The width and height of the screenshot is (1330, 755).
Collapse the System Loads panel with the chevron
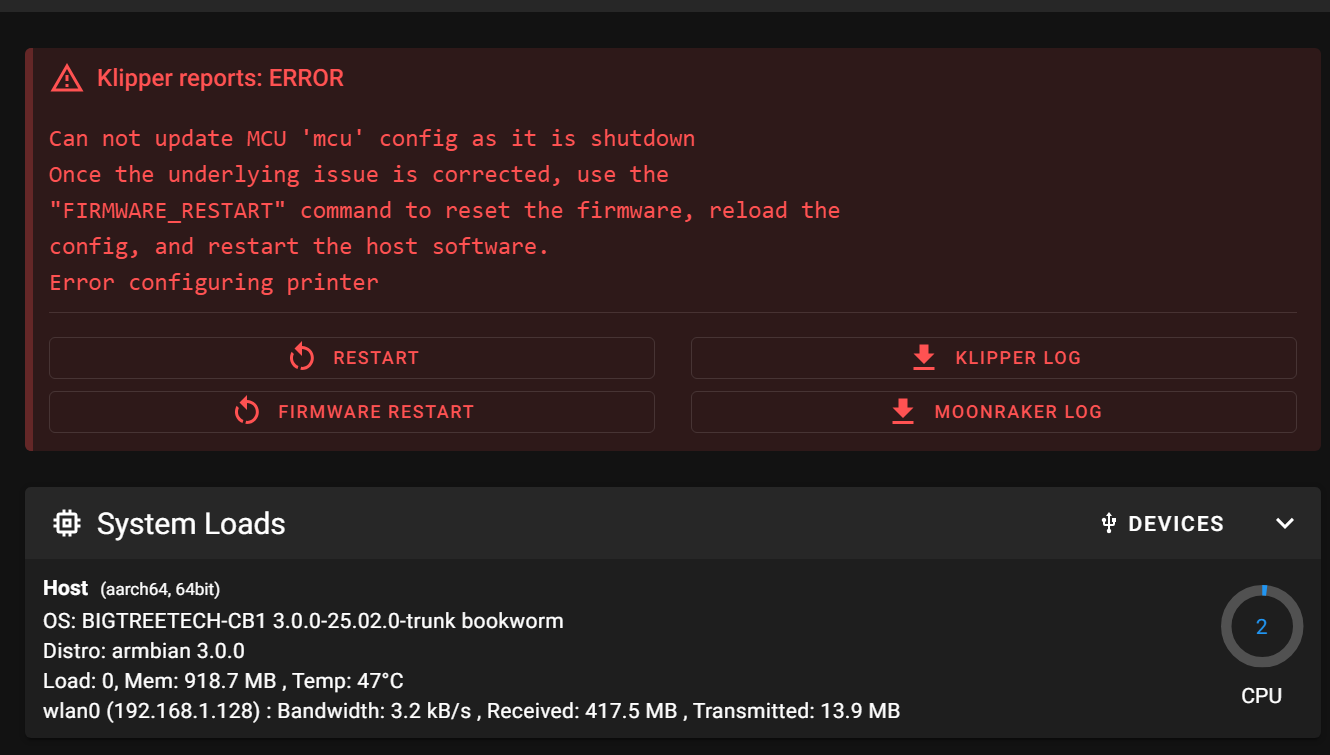click(x=1285, y=524)
